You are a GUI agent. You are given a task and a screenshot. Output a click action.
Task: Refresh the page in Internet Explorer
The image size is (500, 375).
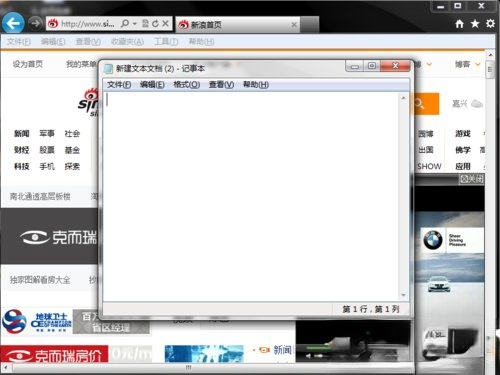point(155,24)
